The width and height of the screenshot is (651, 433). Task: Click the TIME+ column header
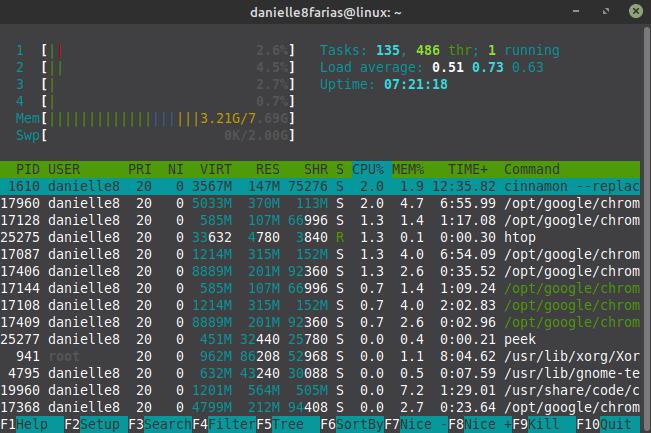point(468,169)
